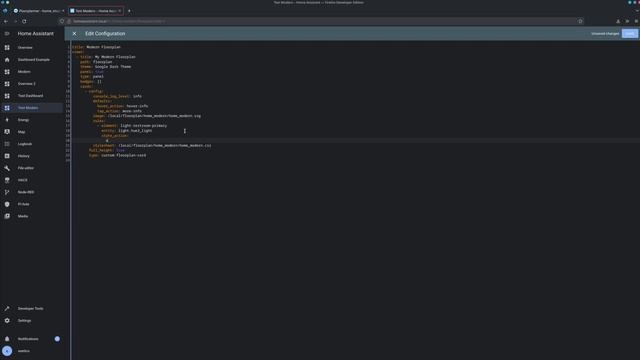The height and width of the screenshot is (360, 640).
Task: Click the Home Assistant title
Action: [36, 33]
